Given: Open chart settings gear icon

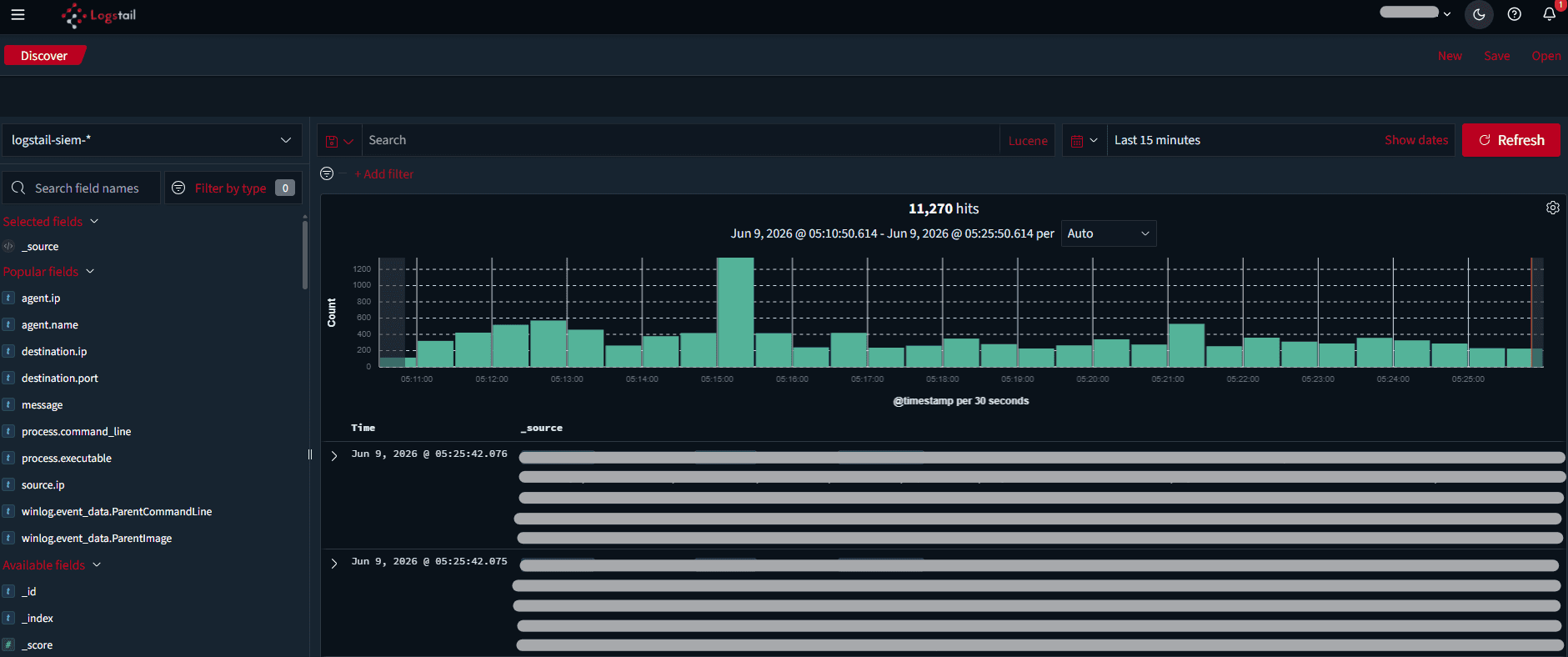Looking at the screenshot, I should point(1552,208).
